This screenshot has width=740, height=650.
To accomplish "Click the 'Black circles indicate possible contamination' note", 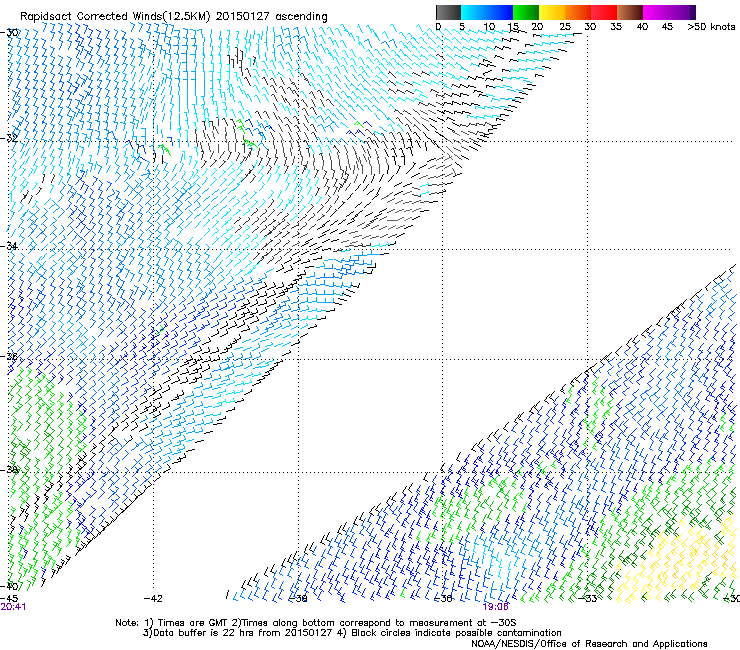I will [x=456, y=633].
